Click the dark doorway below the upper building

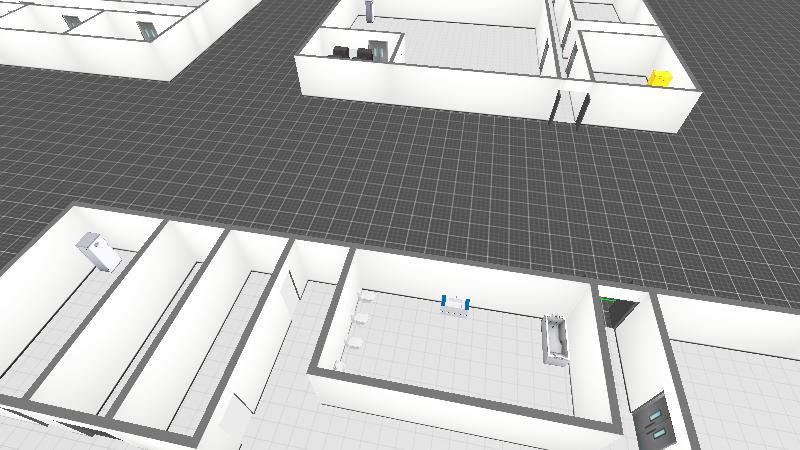(x=567, y=104)
